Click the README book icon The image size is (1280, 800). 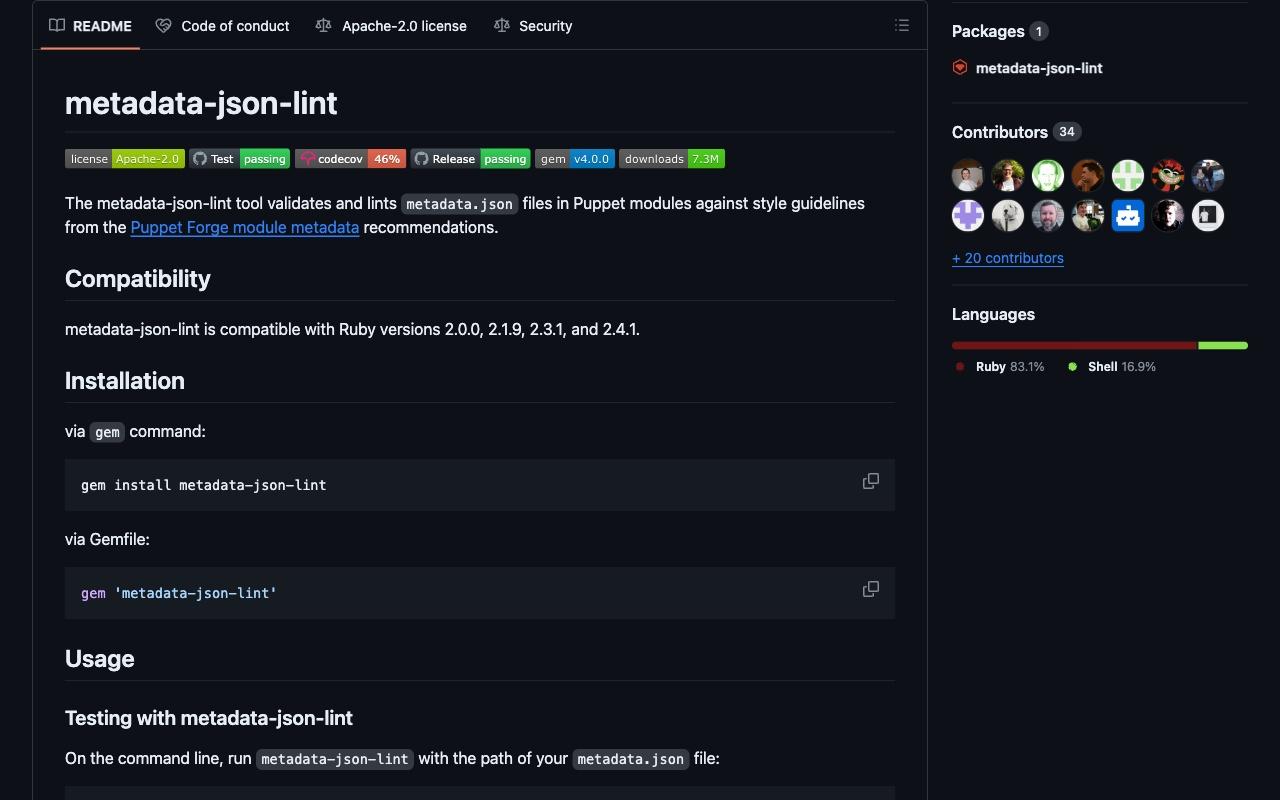tap(57, 26)
